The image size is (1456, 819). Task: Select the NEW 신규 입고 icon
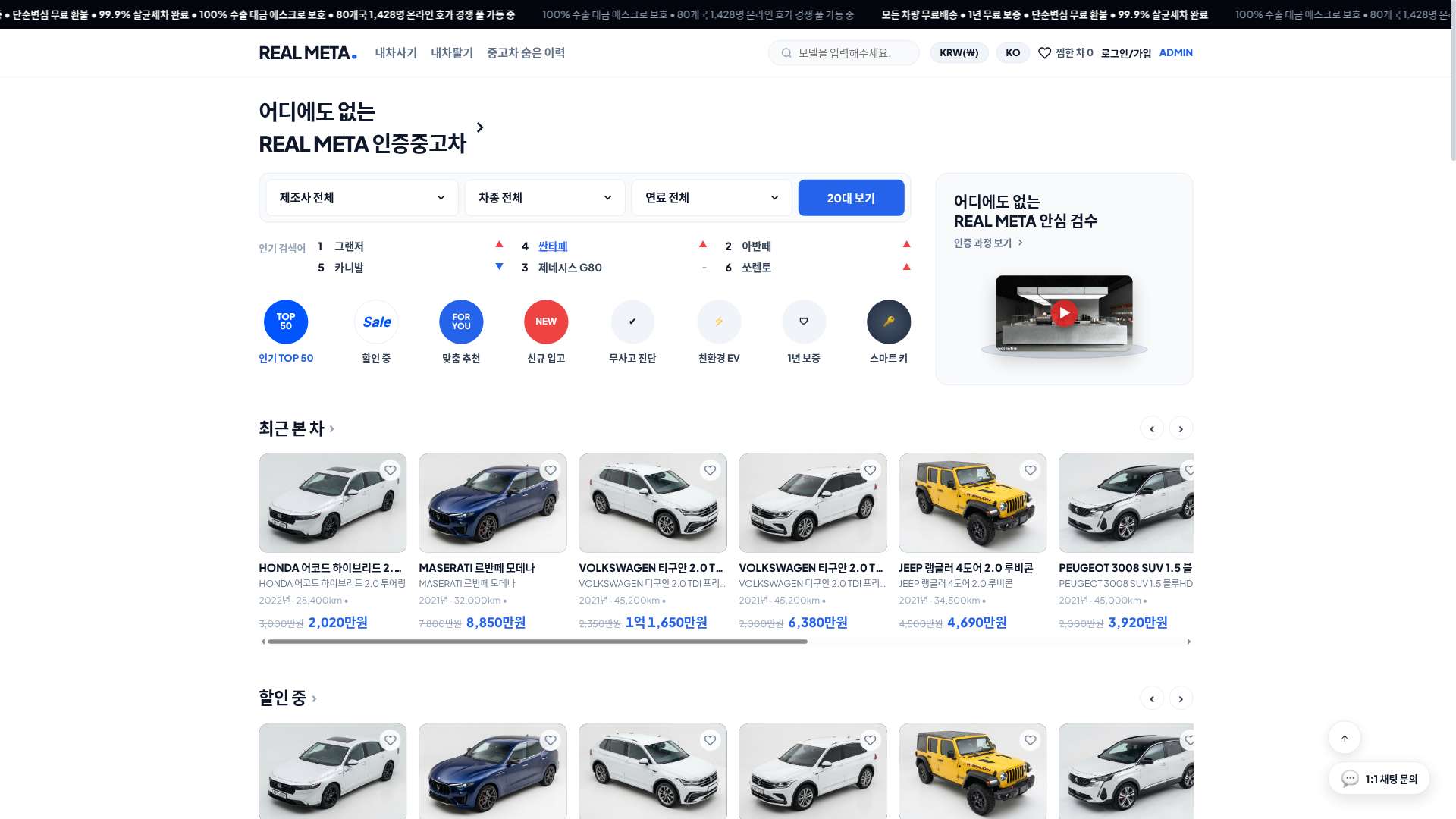tap(546, 322)
